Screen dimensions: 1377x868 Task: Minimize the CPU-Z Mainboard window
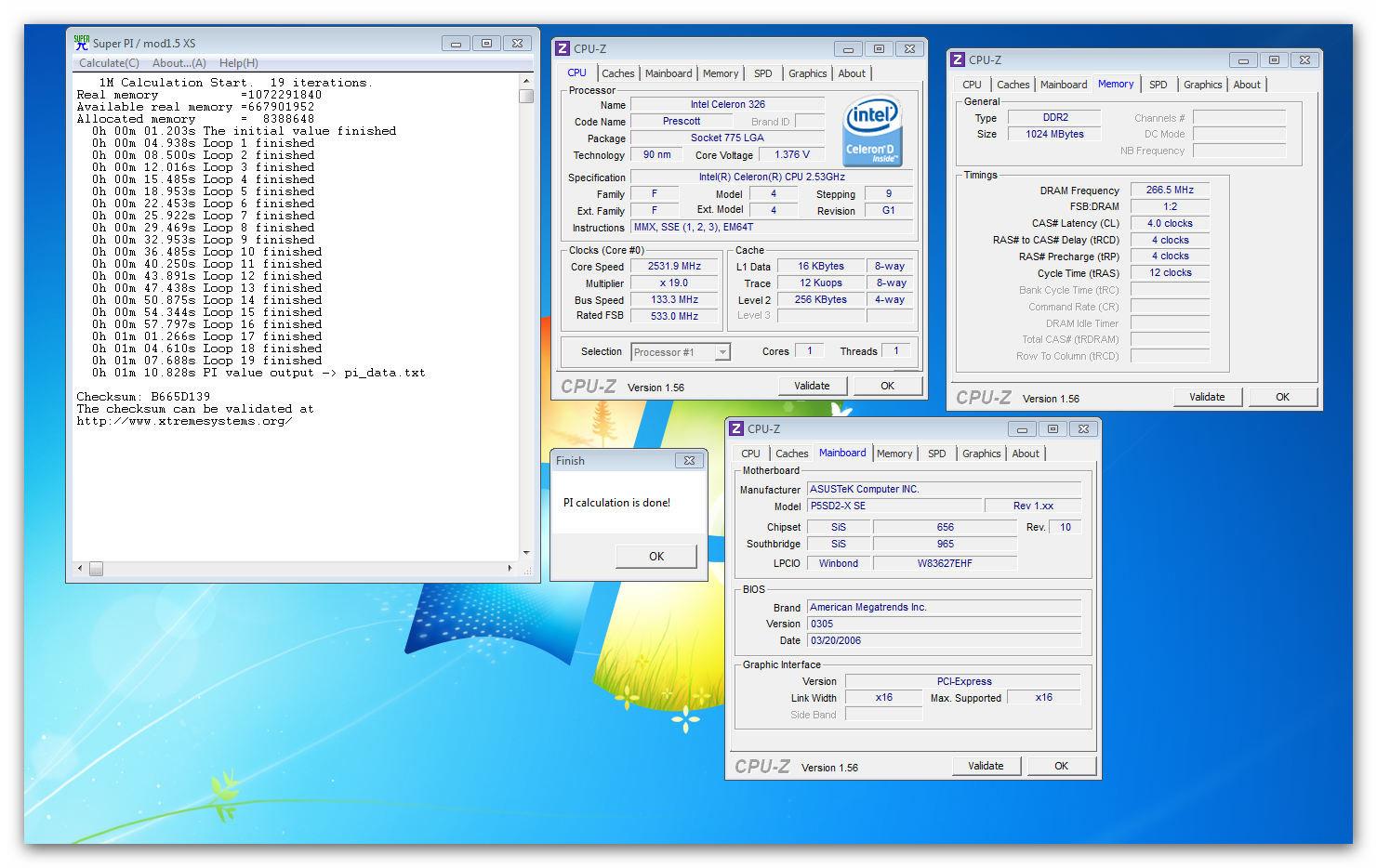(x=1022, y=428)
